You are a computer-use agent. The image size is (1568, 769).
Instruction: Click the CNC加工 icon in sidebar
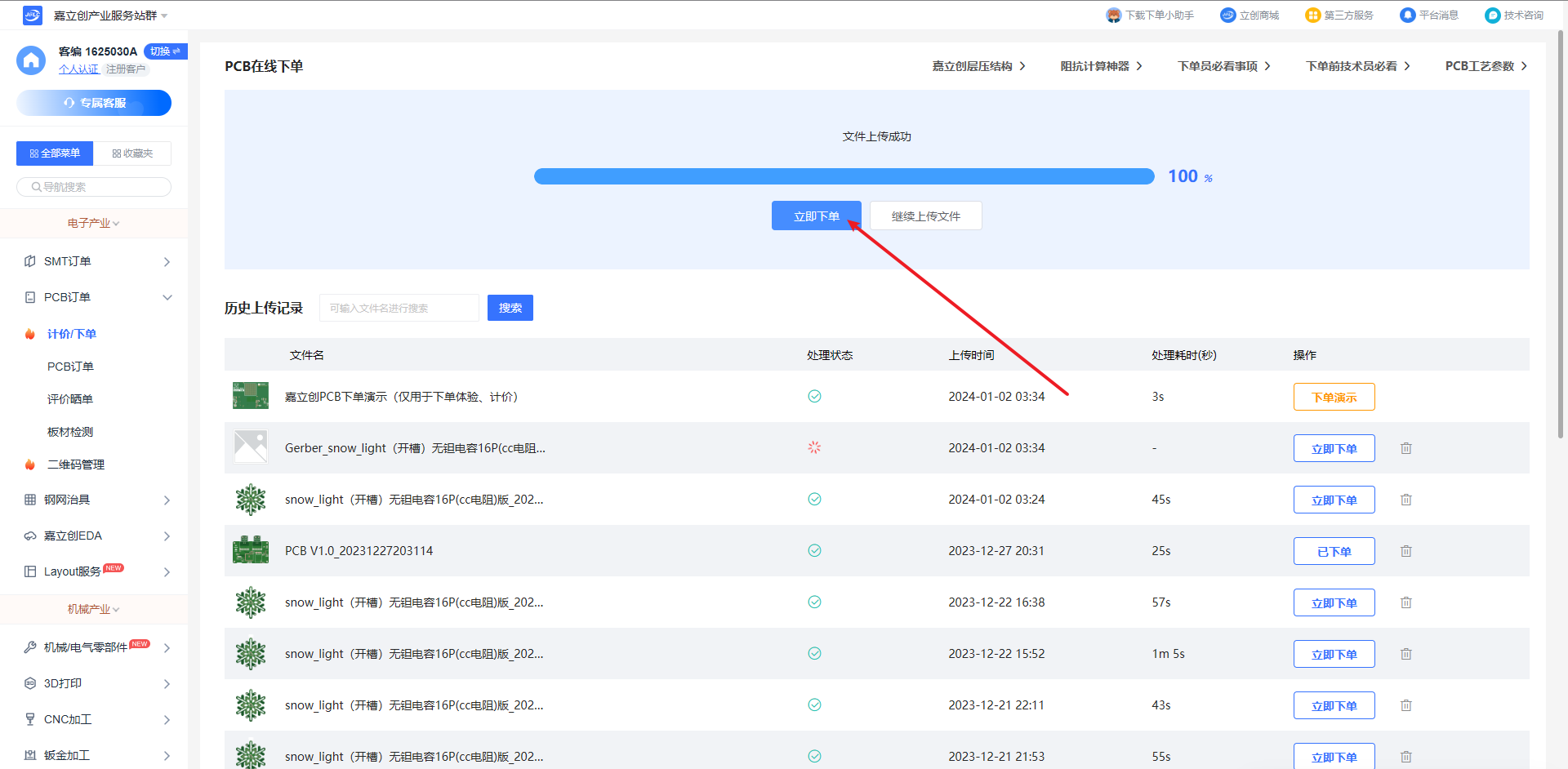30,719
